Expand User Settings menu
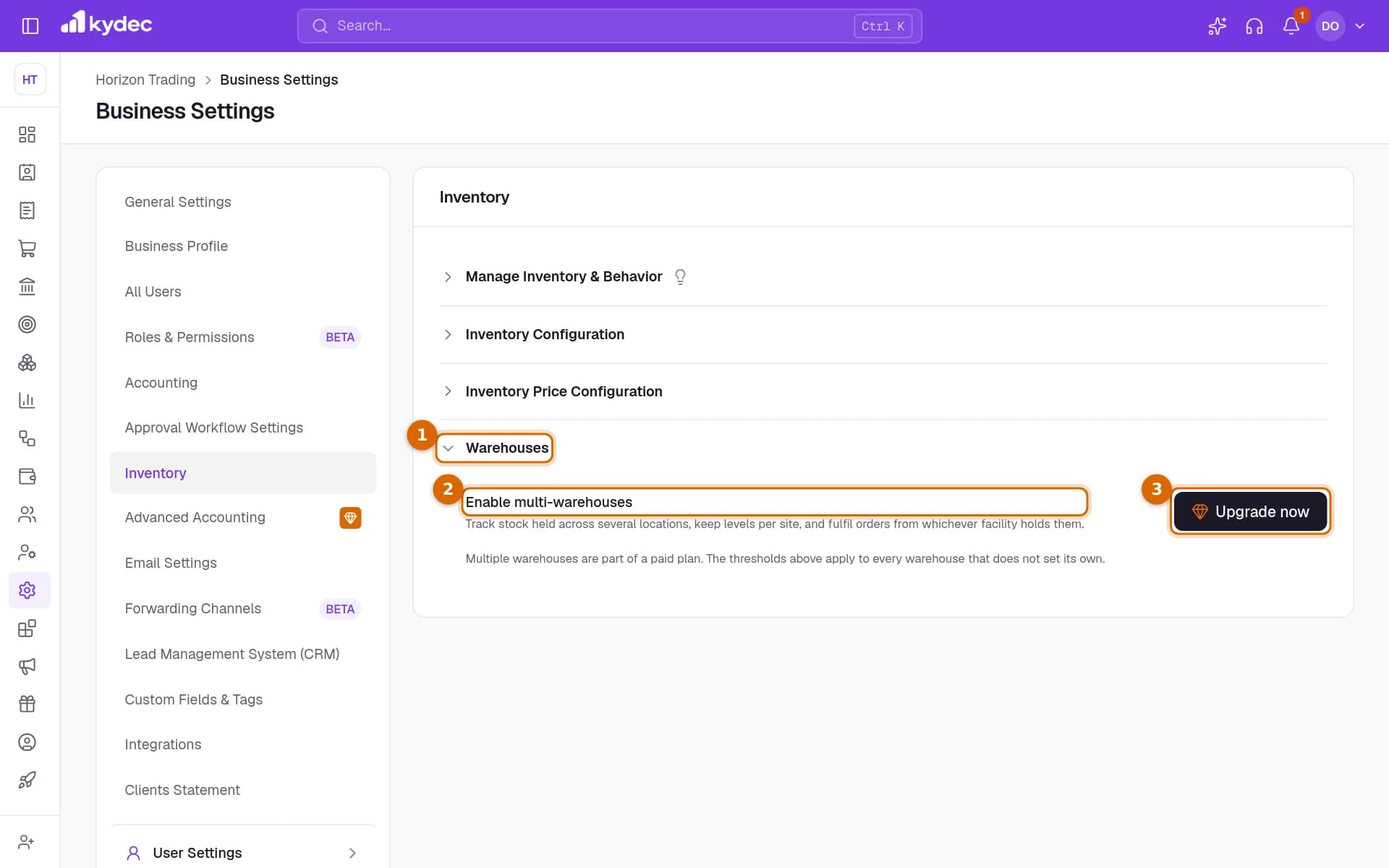The width and height of the screenshot is (1389, 868). coord(243,853)
